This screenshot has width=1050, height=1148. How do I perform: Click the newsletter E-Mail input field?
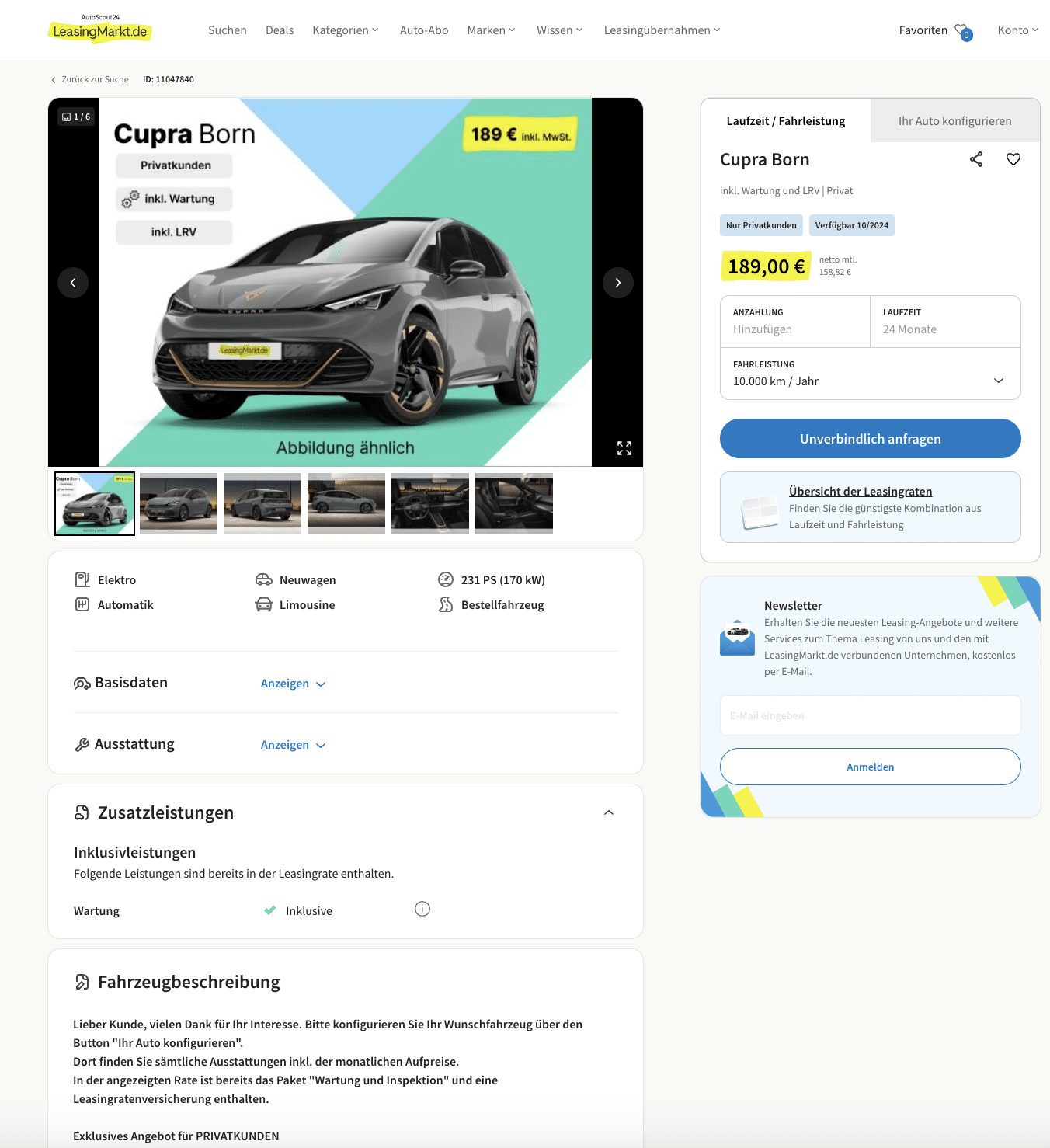(x=871, y=715)
